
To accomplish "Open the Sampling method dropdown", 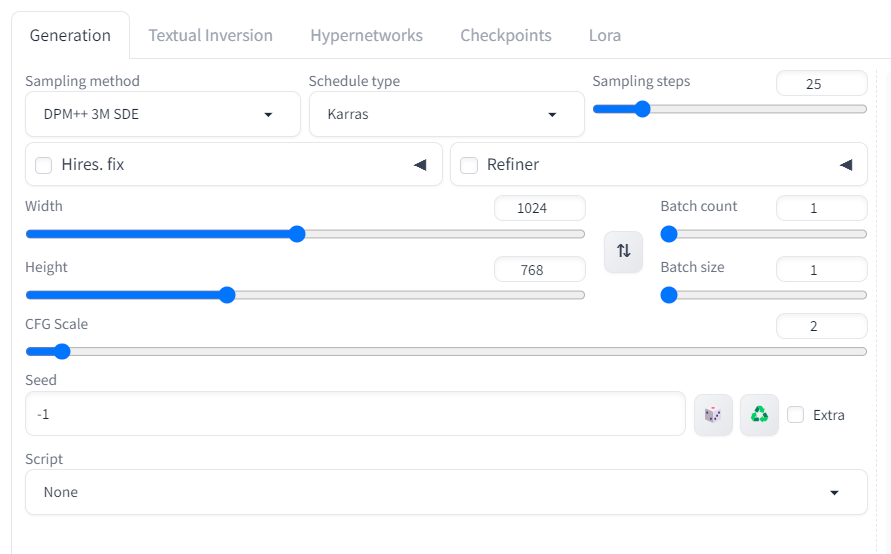I will (162, 114).
